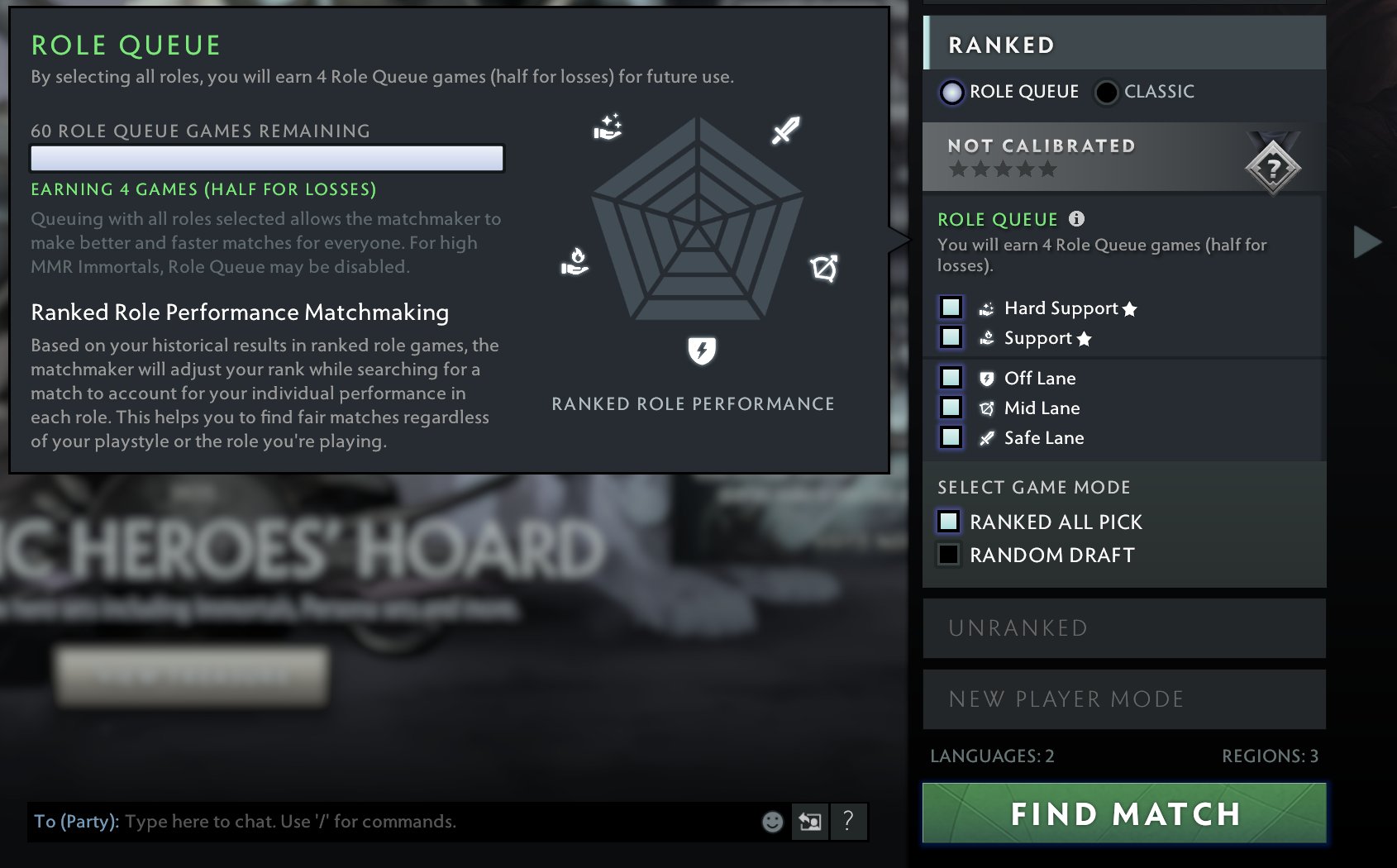The width and height of the screenshot is (1397, 868).
Task: Click the Find Match button
Action: (x=1124, y=813)
